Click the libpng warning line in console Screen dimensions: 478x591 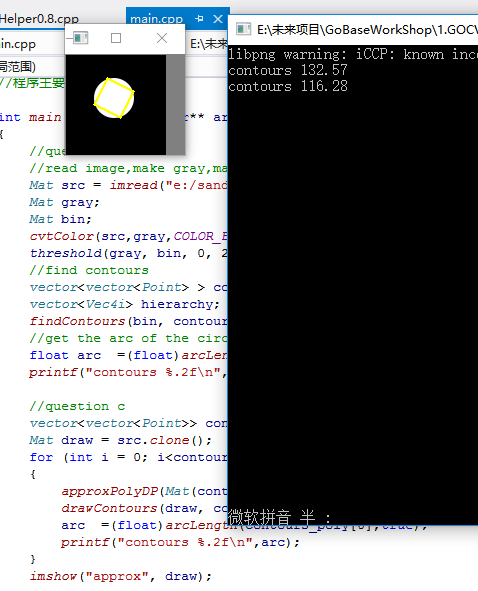pos(353,54)
